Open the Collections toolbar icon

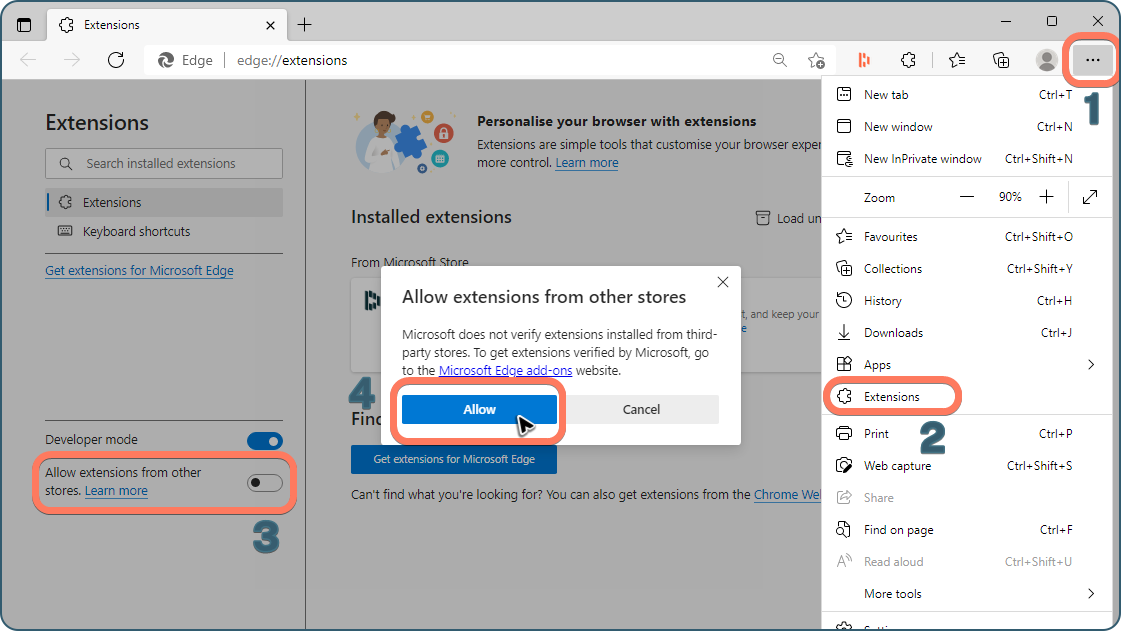point(1001,60)
